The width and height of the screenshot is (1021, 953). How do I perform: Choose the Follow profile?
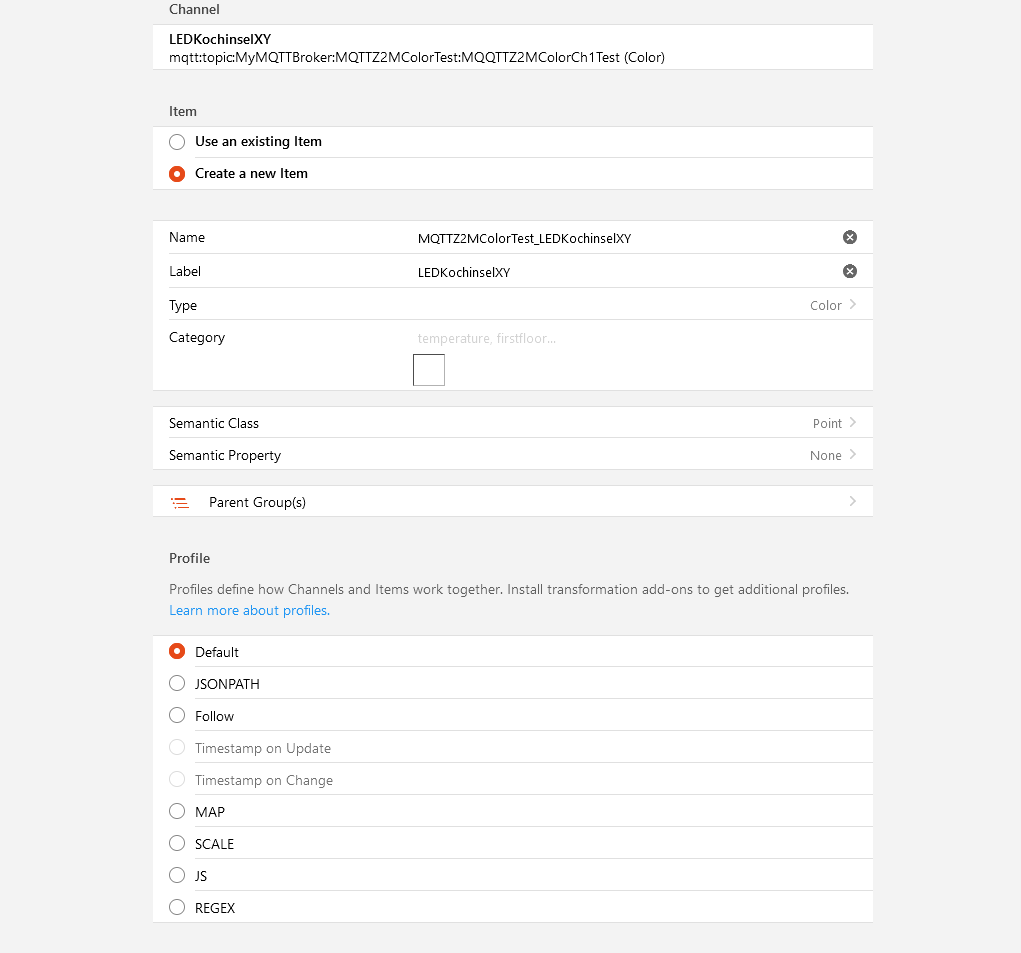coord(177,716)
